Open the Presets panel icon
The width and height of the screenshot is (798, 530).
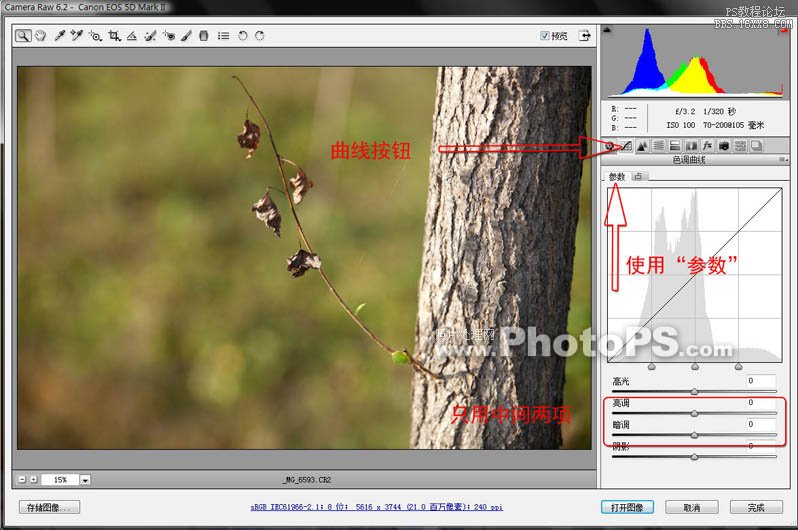click(740, 146)
